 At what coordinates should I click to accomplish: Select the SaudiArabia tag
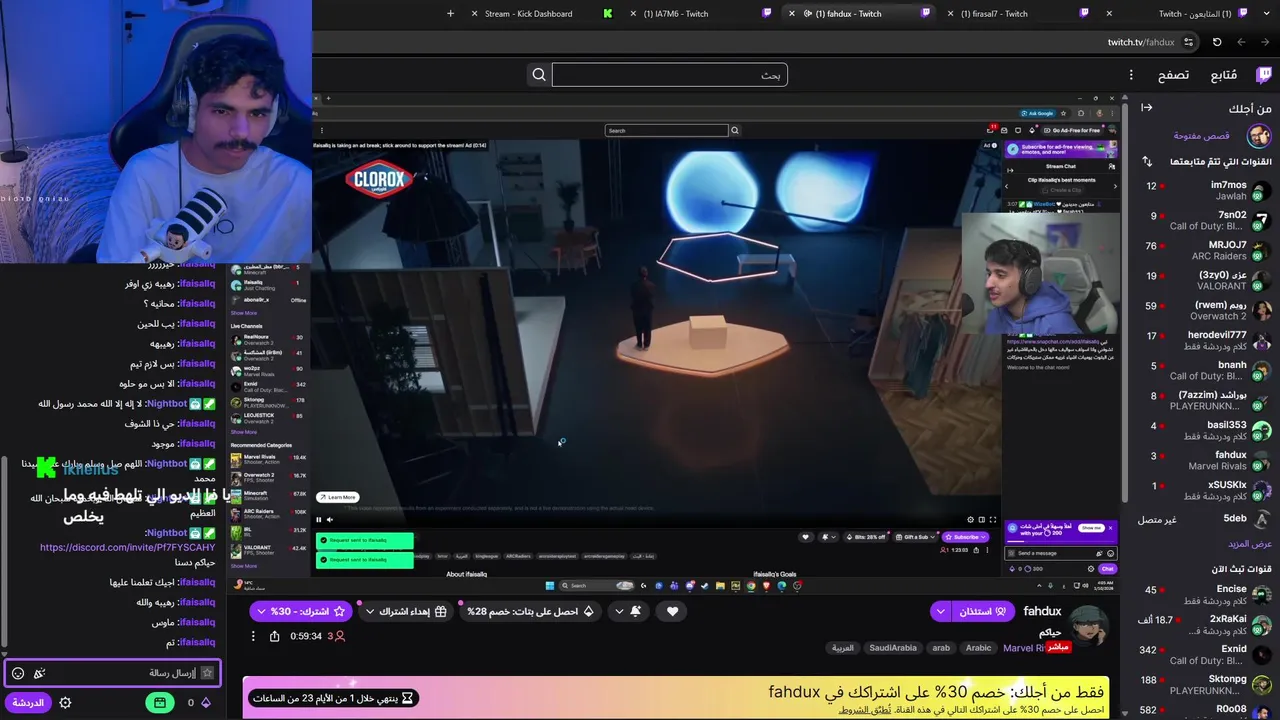coord(893,648)
